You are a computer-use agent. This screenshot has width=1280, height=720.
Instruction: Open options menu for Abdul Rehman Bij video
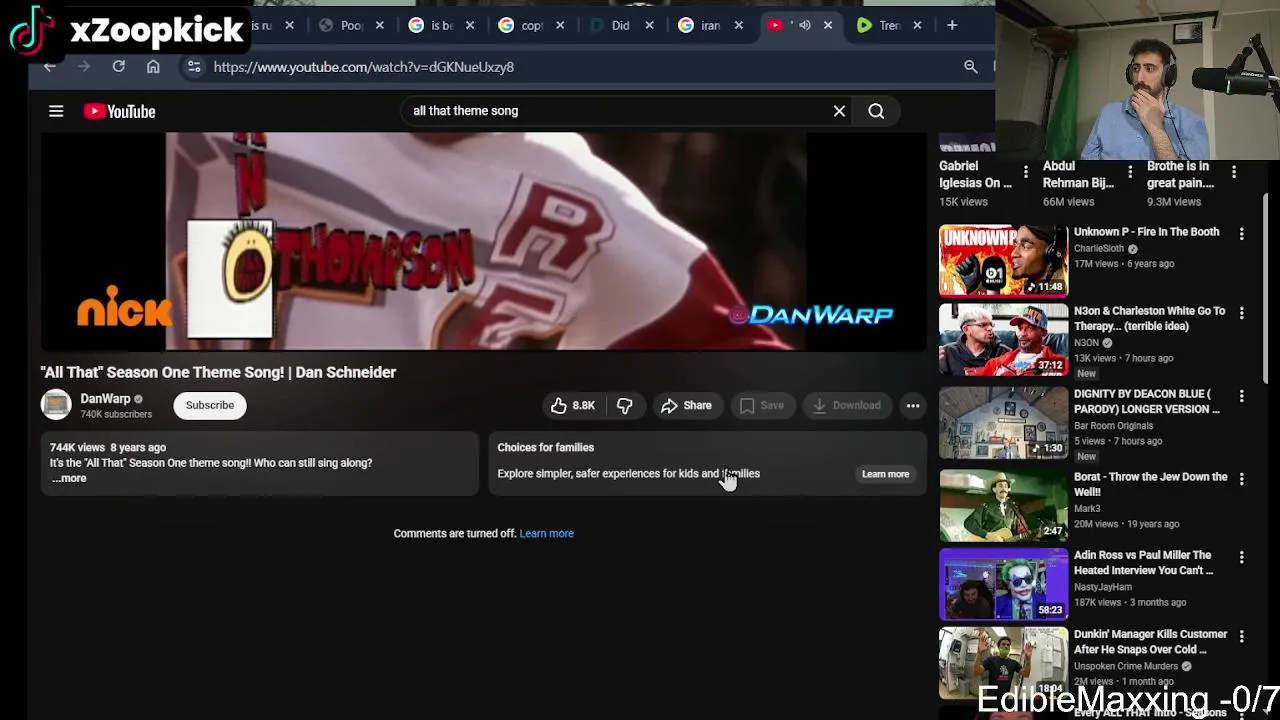pos(1130,172)
